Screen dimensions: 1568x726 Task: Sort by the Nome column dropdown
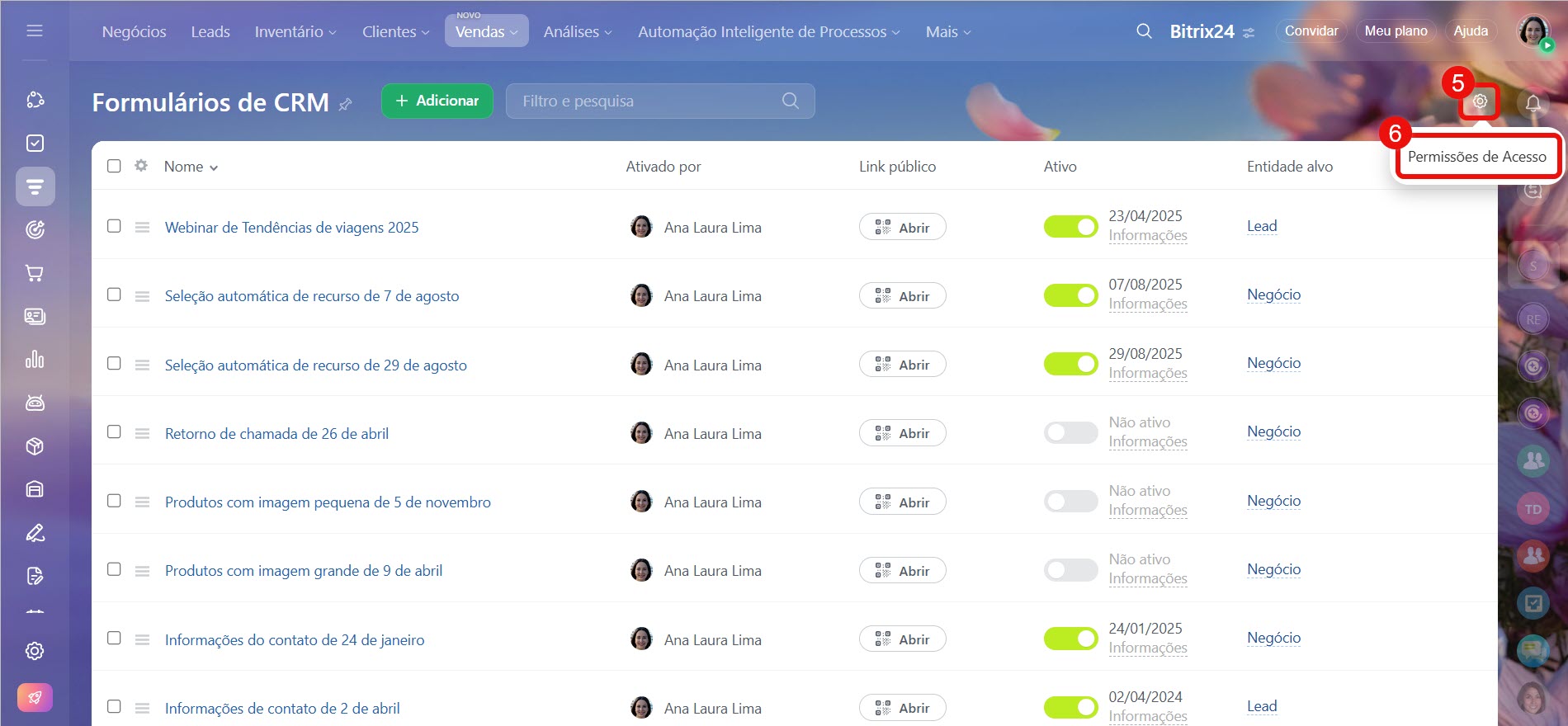[x=191, y=167]
